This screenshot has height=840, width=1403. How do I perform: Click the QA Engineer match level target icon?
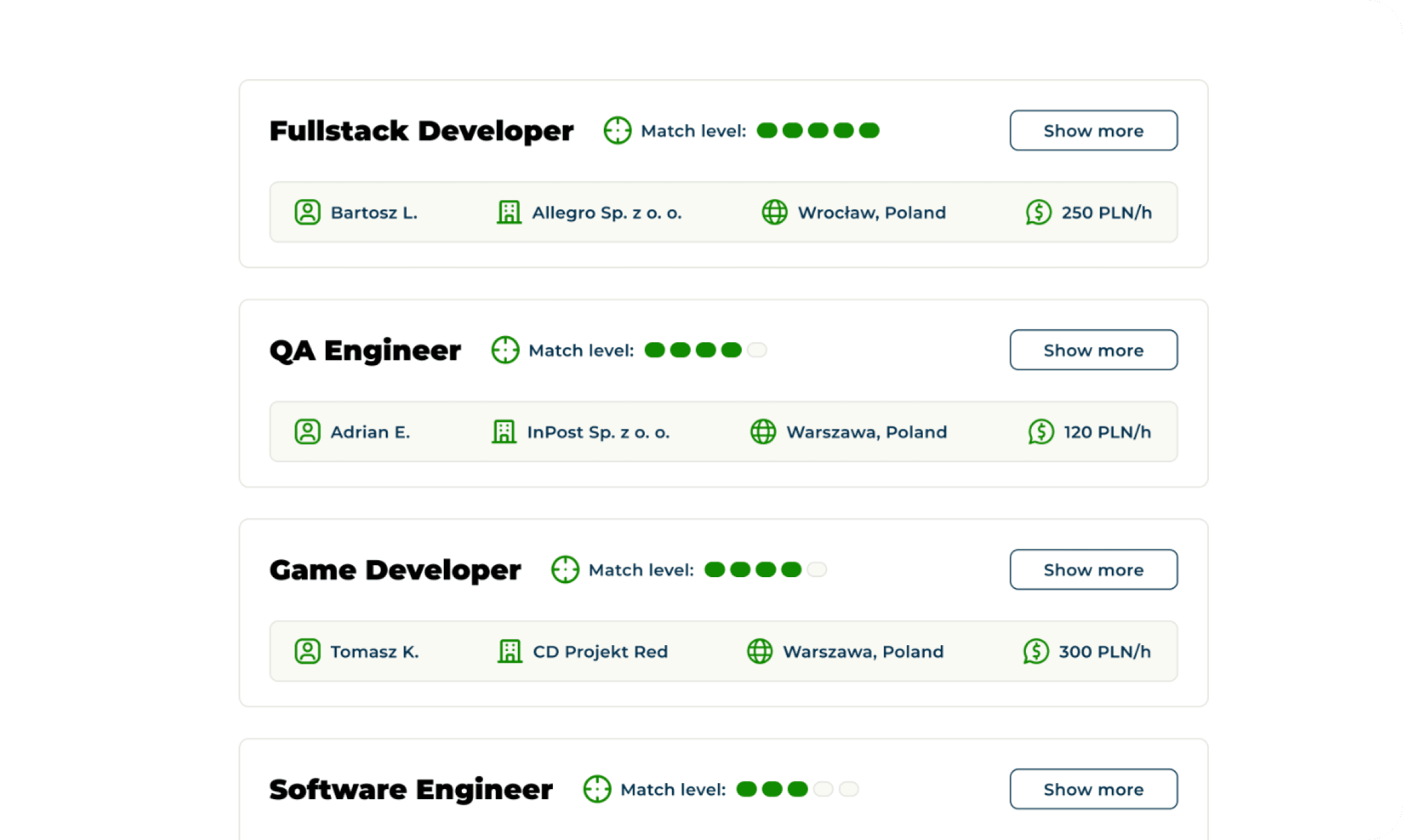505,350
